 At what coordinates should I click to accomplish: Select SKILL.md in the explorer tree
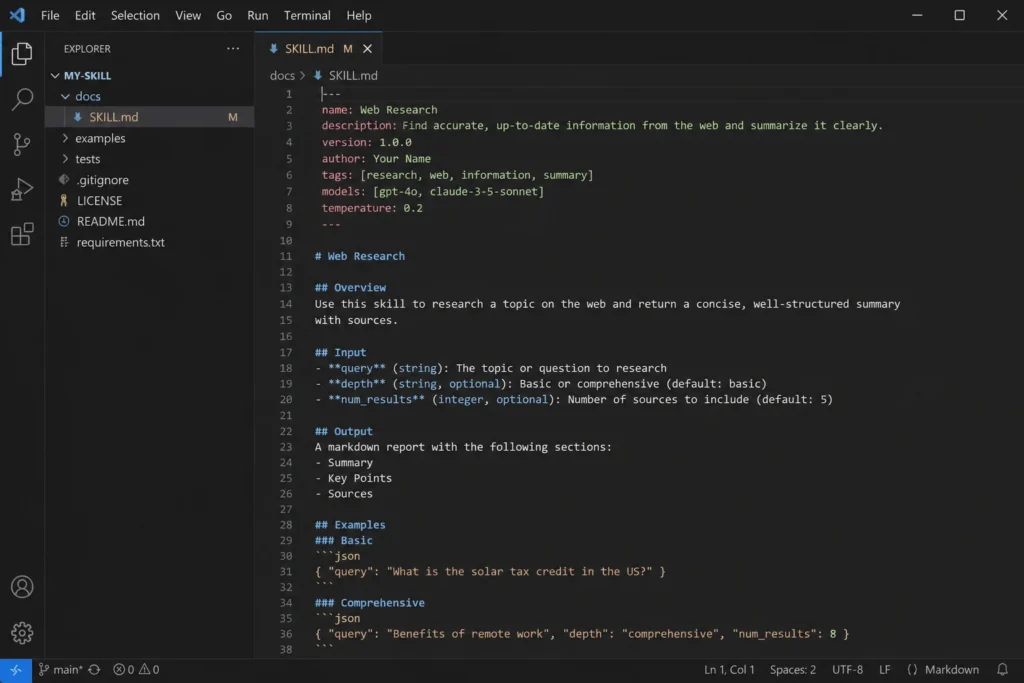(x=150, y=117)
